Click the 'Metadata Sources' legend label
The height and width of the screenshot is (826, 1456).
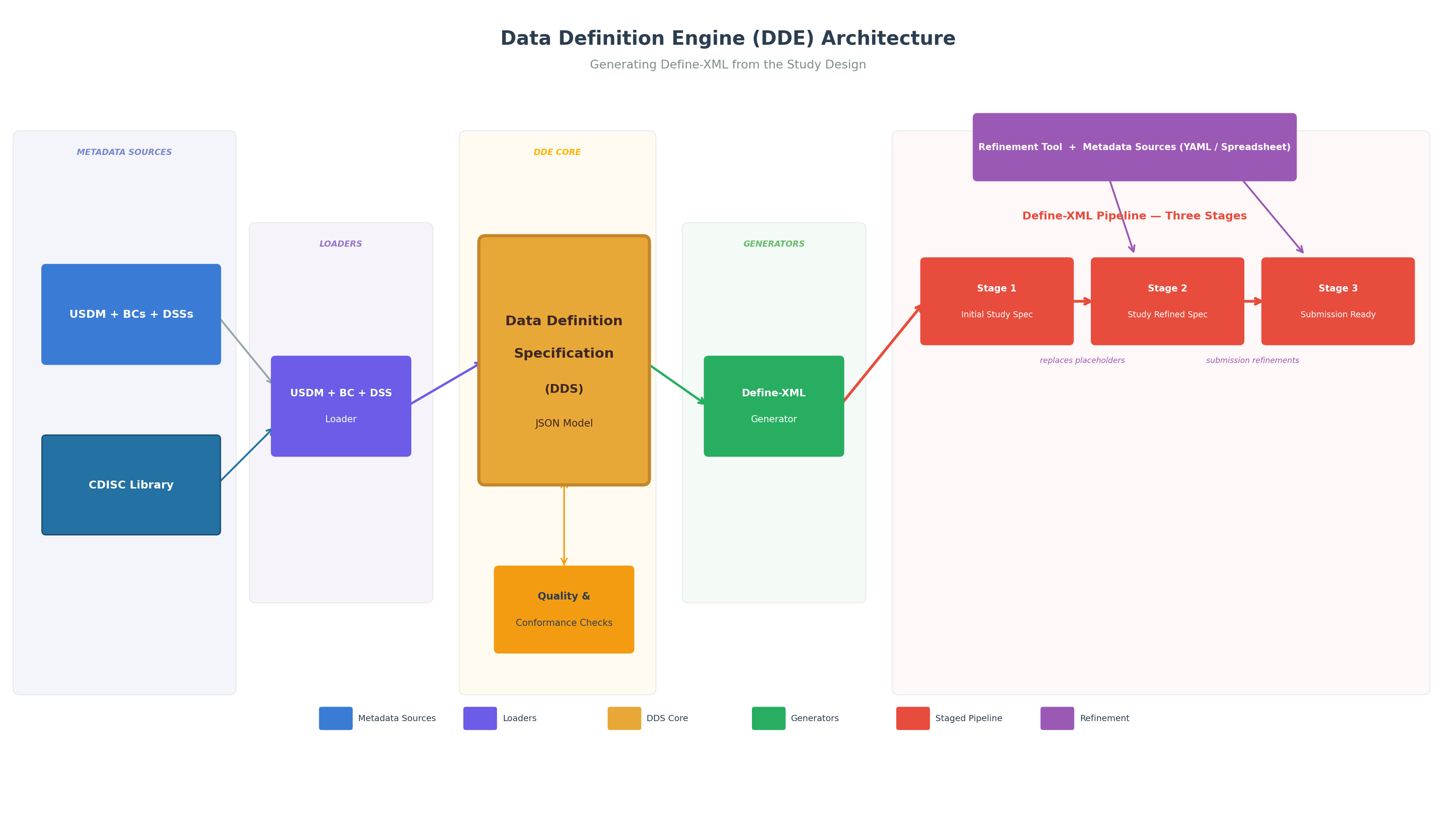397,718
